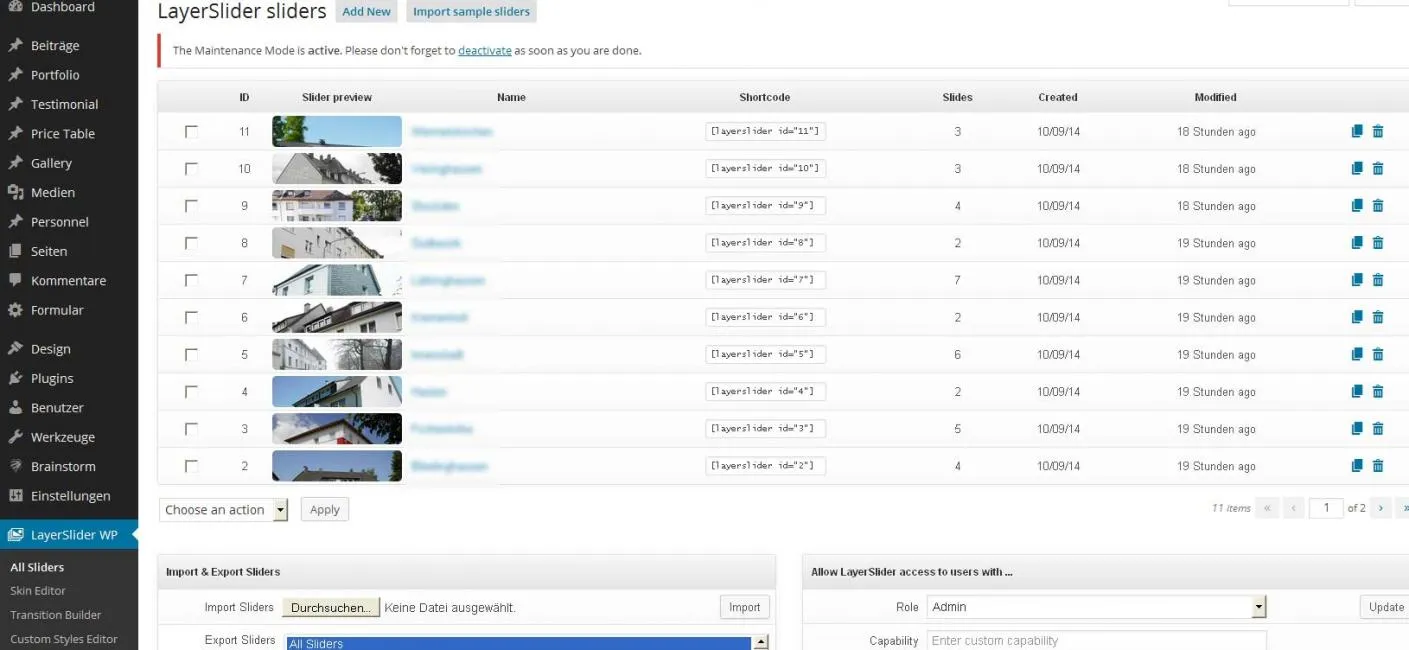The width and height of the screenshot is (1409, 650).
Task: Expand the Role dropdown showing Admin
Action: [1097, 607]
